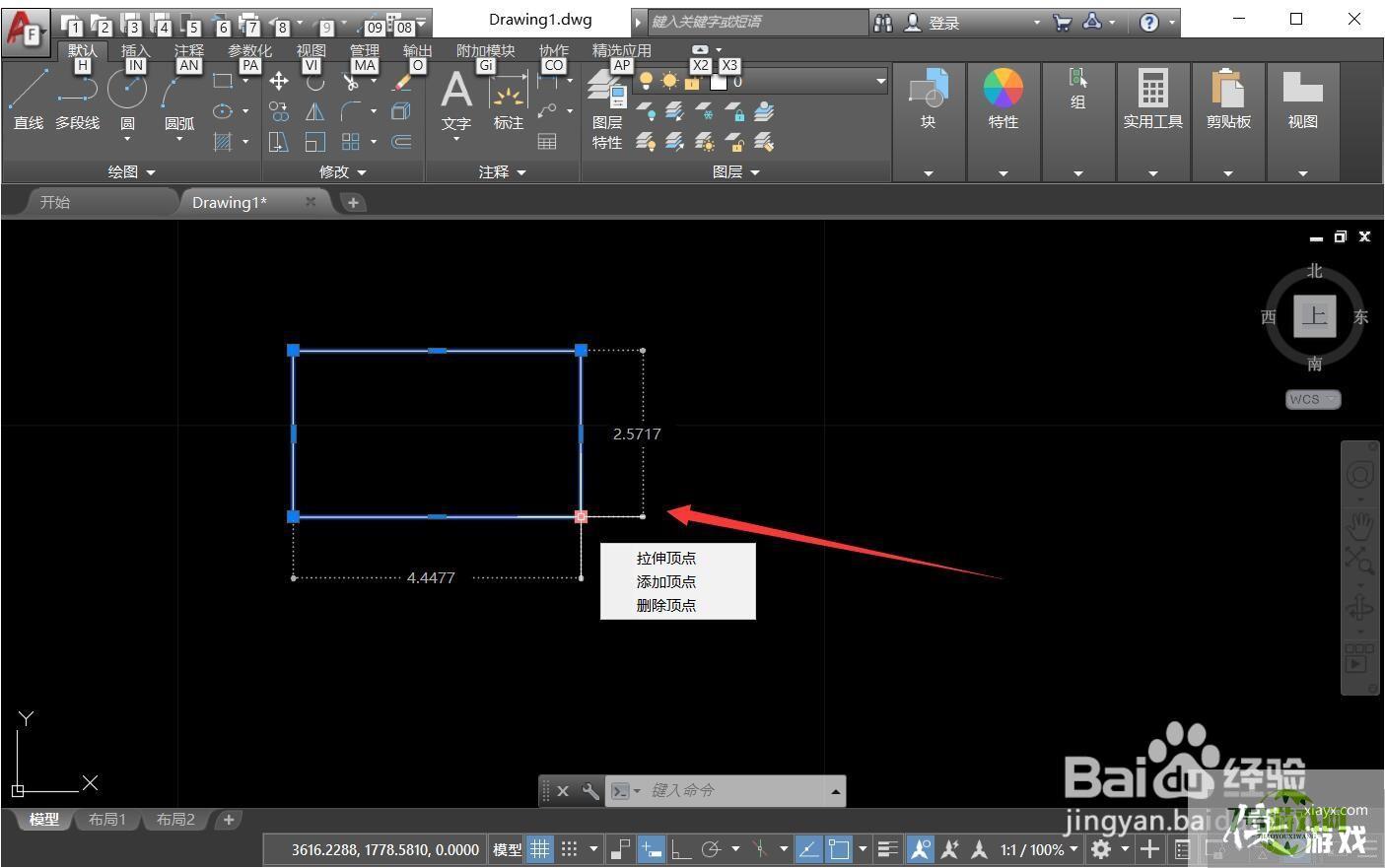Screen dimensions: 1385x868
Task: Activate the Erase tool
Action: [x=402, y=81]
